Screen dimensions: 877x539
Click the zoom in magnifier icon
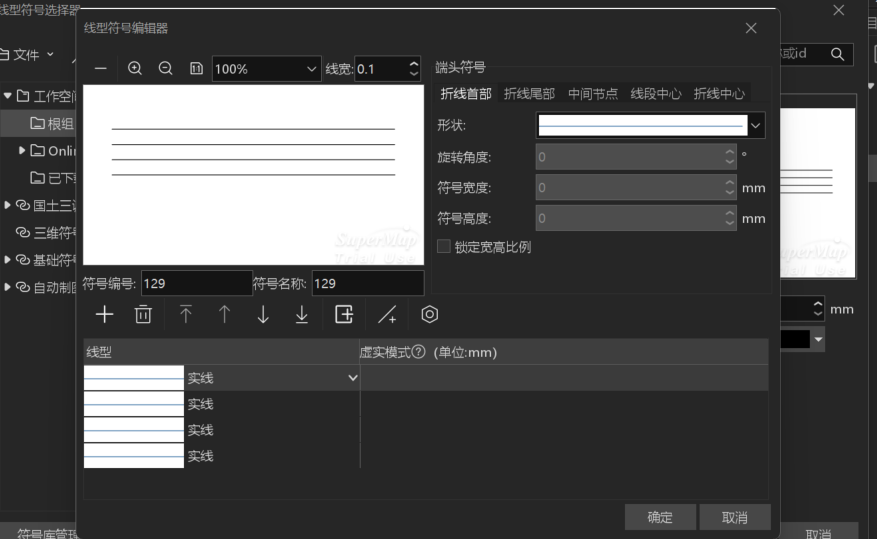click(135, 68)
